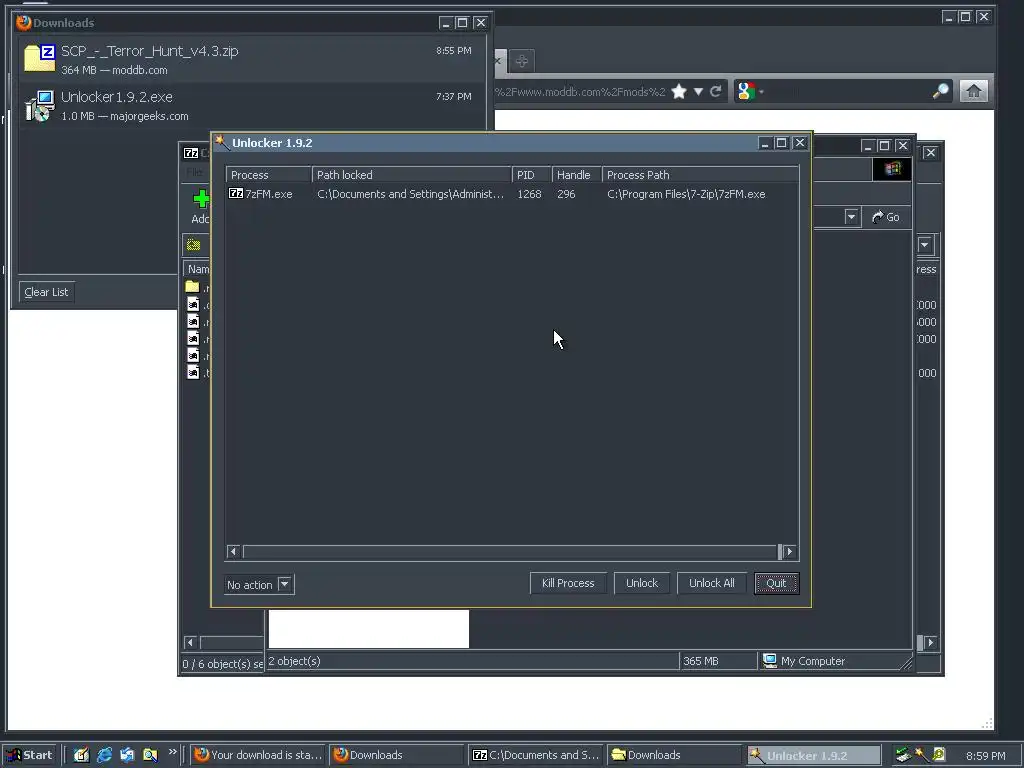Click the Handle value 296
Image resolution: width=1024 pixels, height=768 pixels.
566,194
